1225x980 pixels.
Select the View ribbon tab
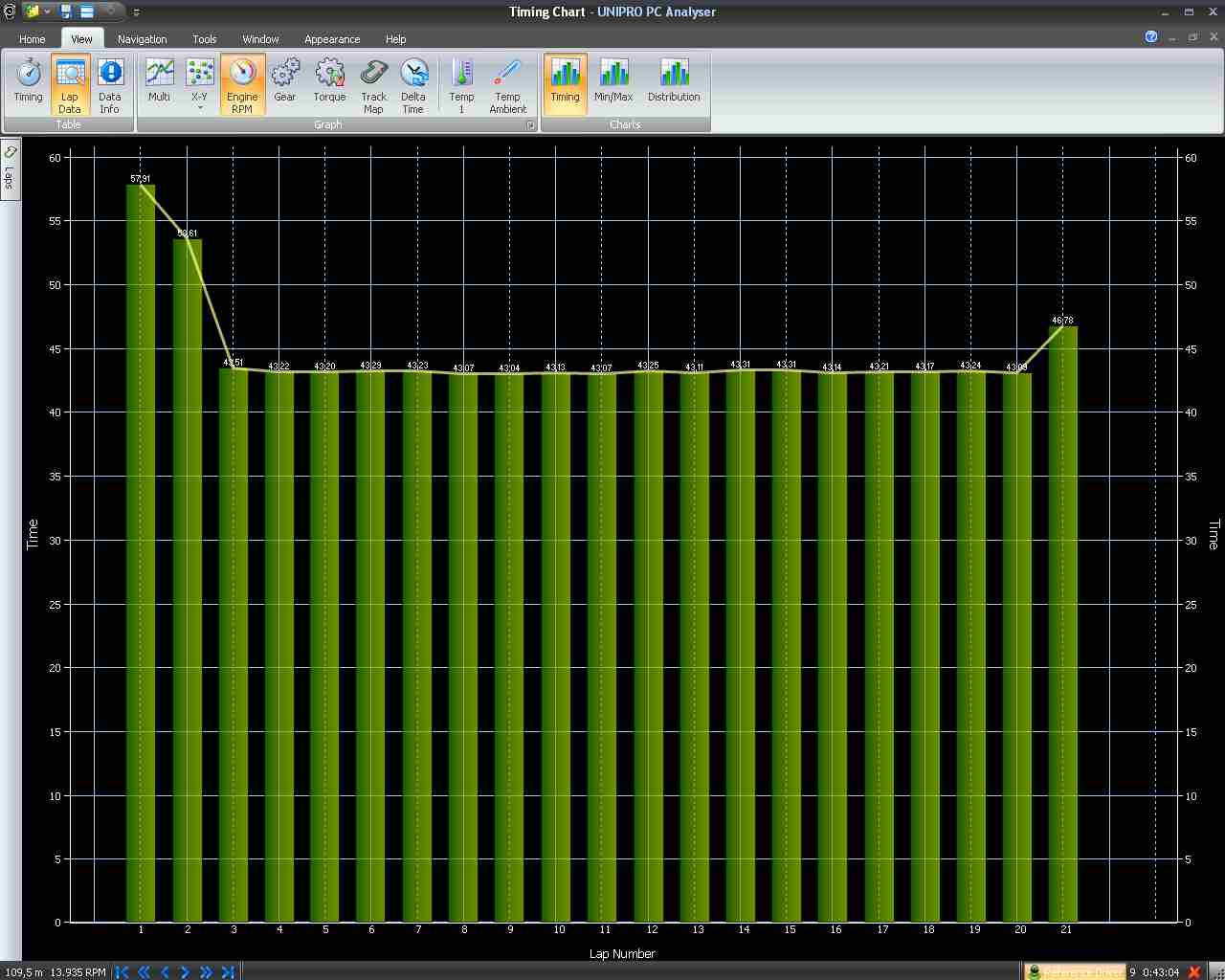pos(81,39)
